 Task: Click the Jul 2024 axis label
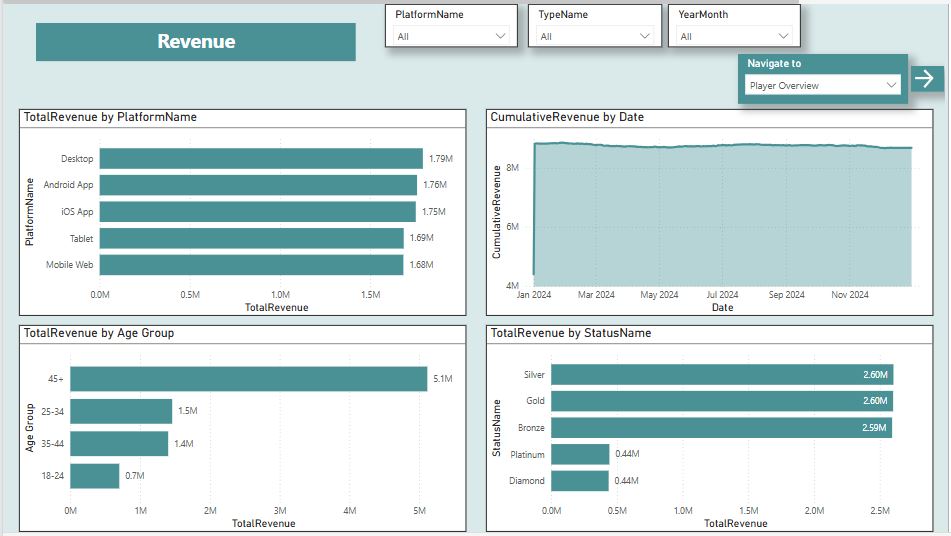coord(722,295)
